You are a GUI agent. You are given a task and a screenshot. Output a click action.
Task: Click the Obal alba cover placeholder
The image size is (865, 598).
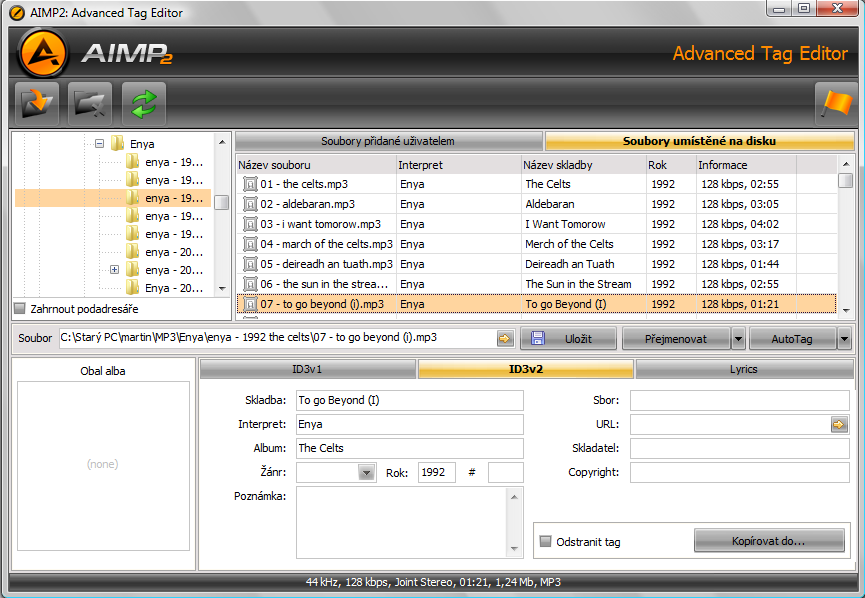(x=103, y=466)
